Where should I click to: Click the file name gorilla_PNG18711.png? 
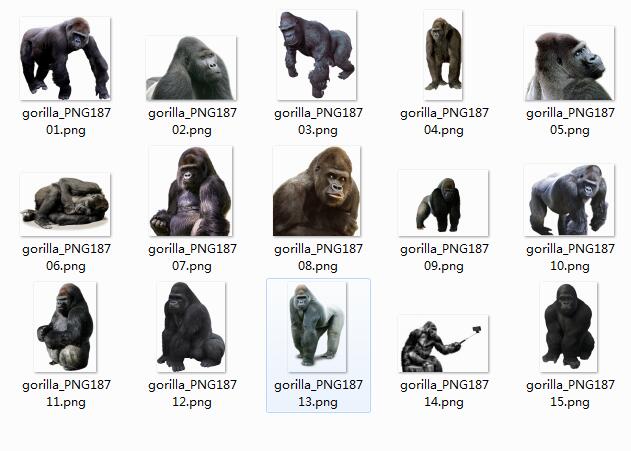pyautogui.click(x=66, y=393)
